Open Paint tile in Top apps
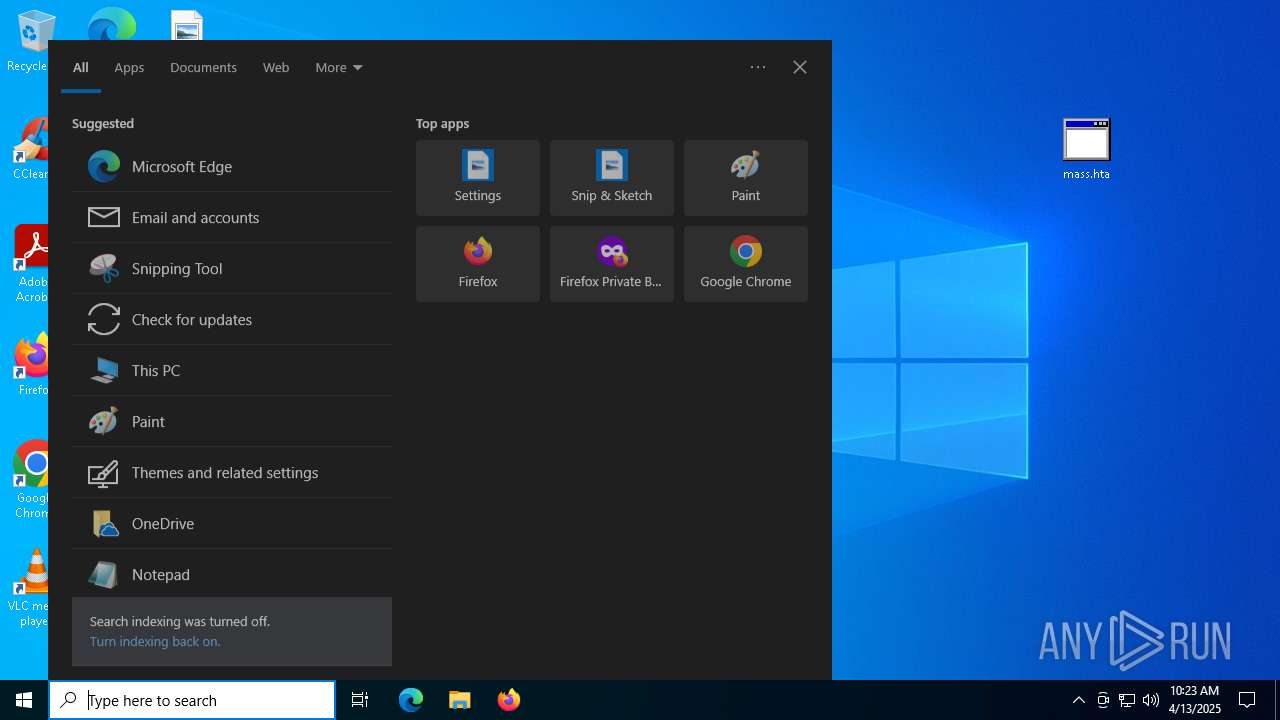The image size is (1280, 720). click(x=746, y=178)
